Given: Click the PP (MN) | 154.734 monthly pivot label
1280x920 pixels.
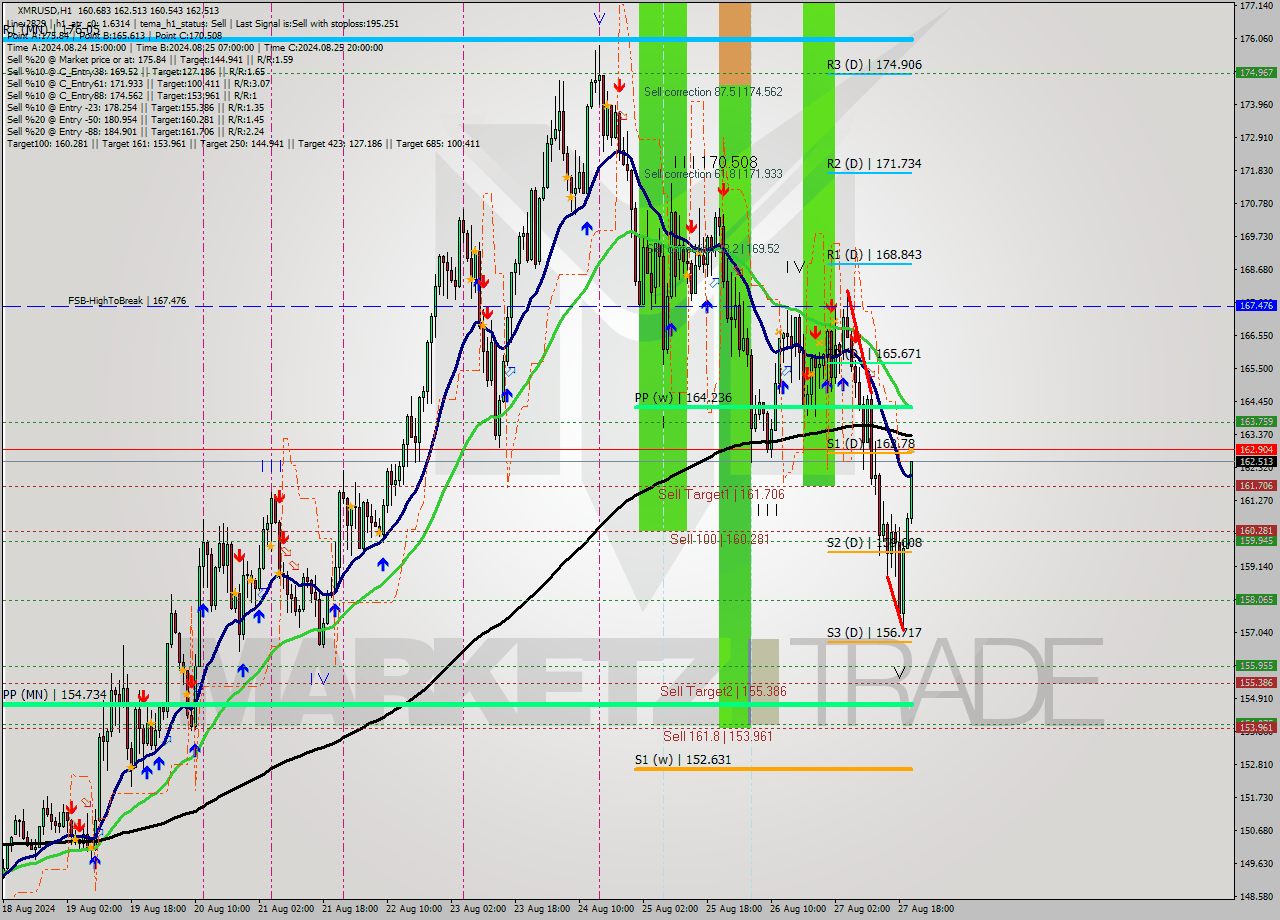Looking at the screenshot, I should point(54,695).
